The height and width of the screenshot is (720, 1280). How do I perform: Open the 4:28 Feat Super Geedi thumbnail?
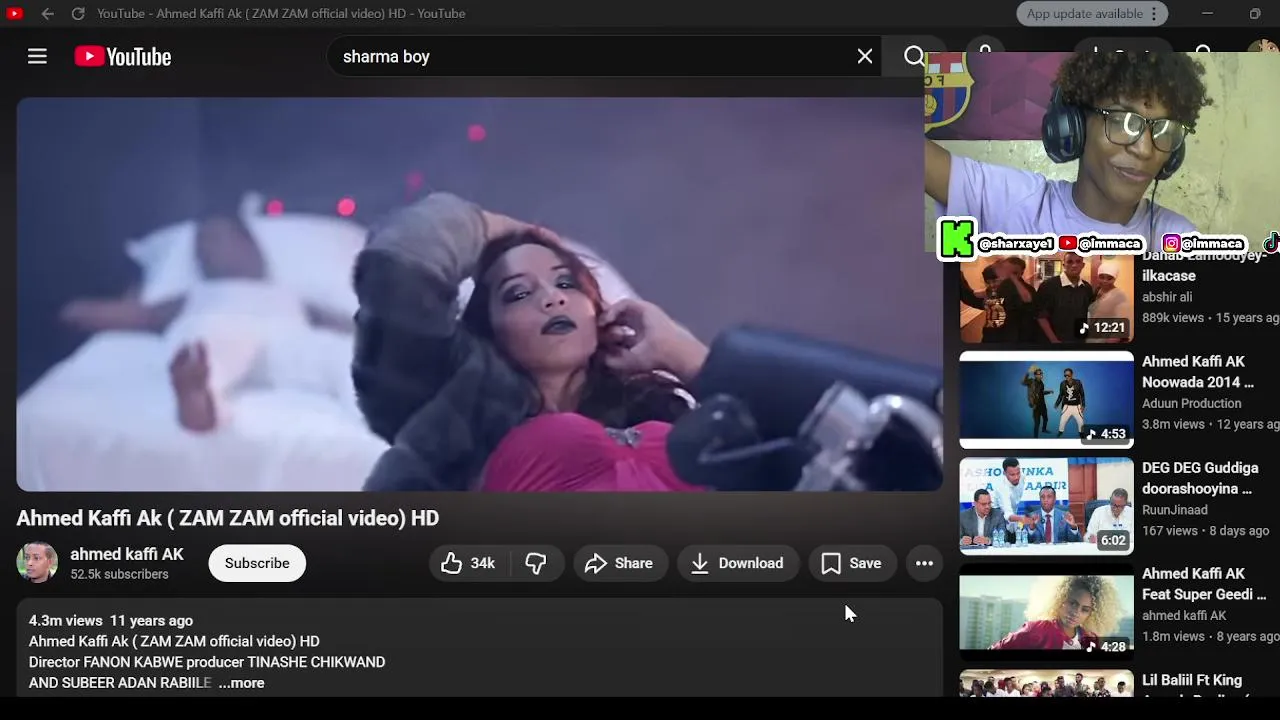point(1047,612)
